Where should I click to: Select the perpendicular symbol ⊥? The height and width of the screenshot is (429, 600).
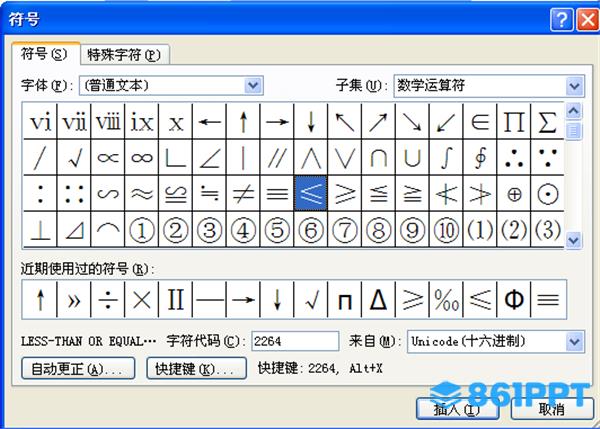coord(40,230)
